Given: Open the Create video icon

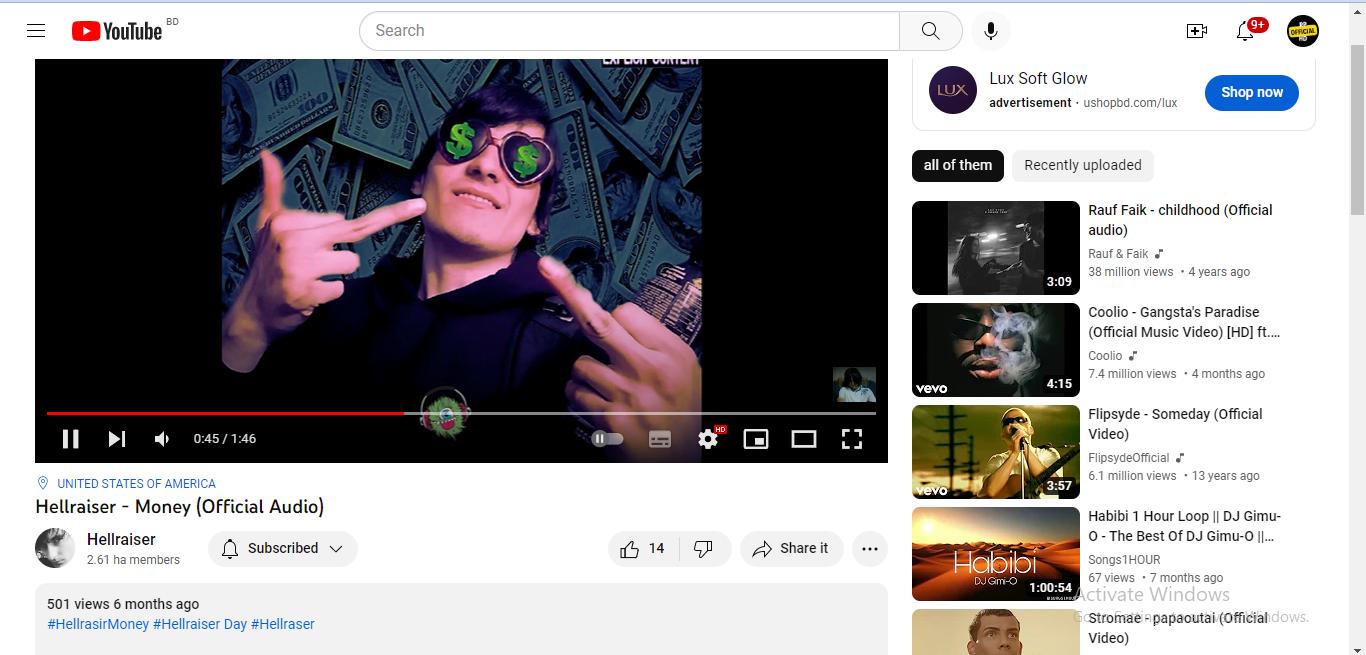Looking at the screenshot, I should [x=1196, y=31].
